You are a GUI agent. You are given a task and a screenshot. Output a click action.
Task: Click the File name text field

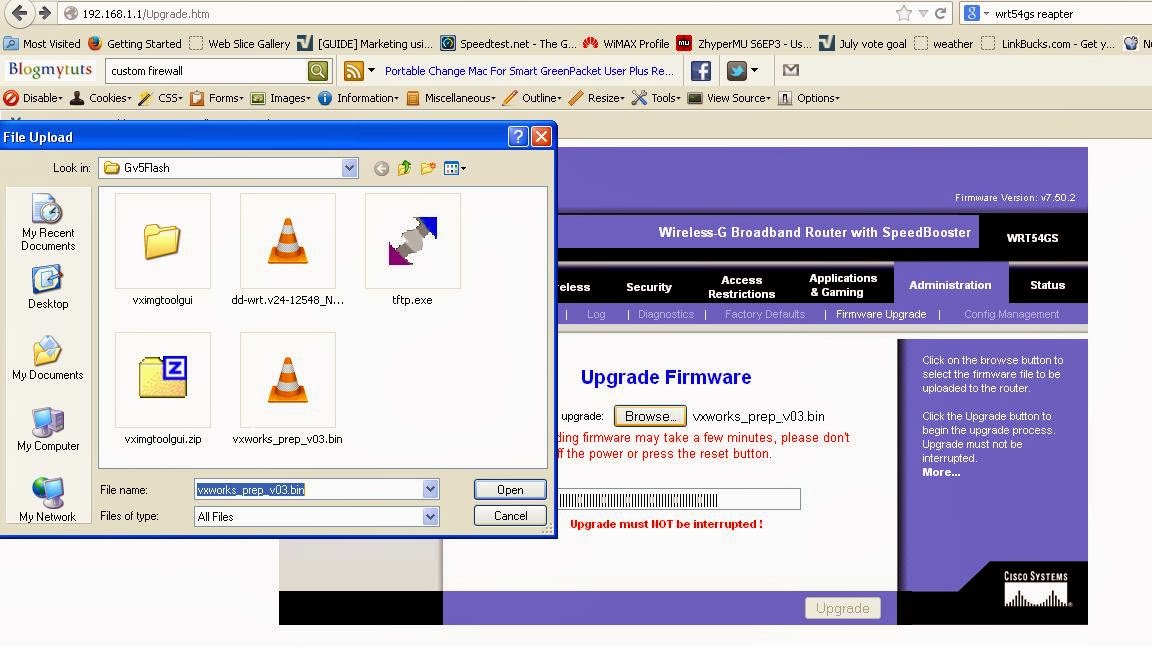[x=309, y=490]
